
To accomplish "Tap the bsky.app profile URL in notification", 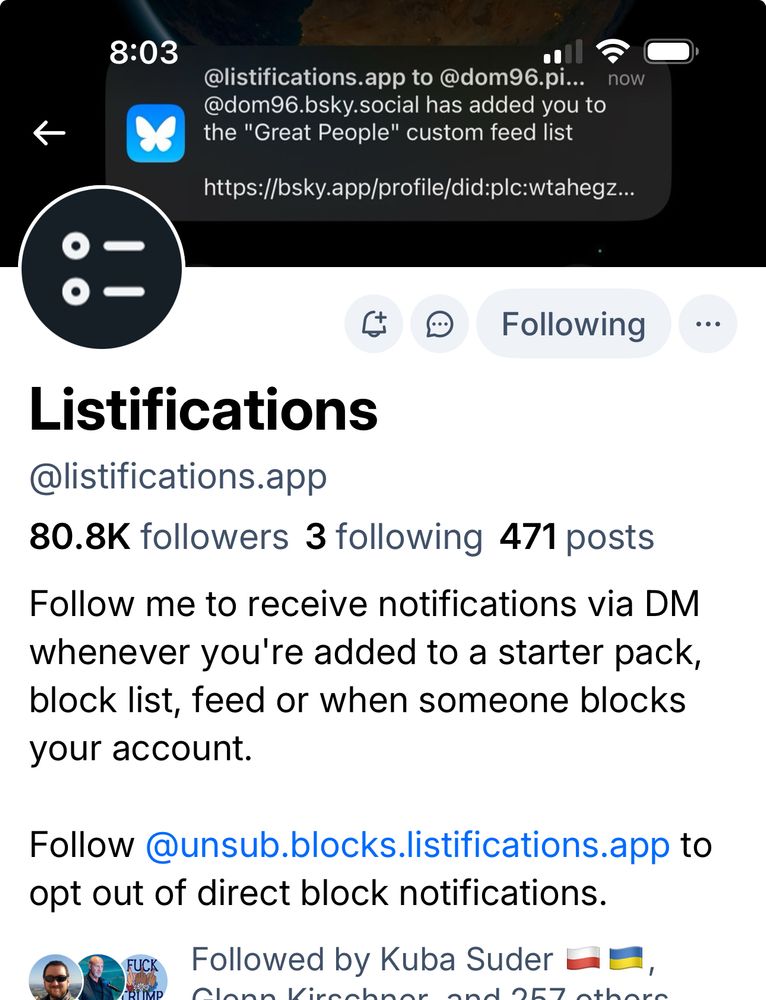I will (x=418, y=186).
